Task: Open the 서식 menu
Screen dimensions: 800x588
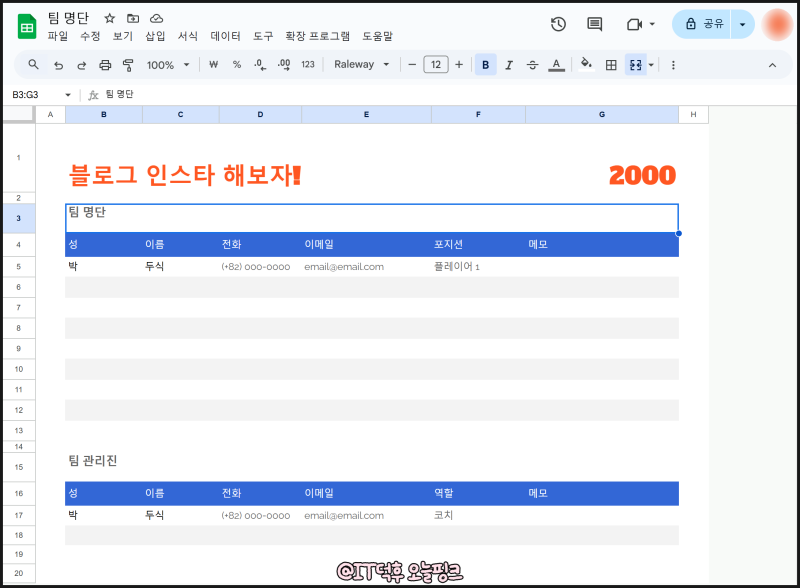Action: 188,36
